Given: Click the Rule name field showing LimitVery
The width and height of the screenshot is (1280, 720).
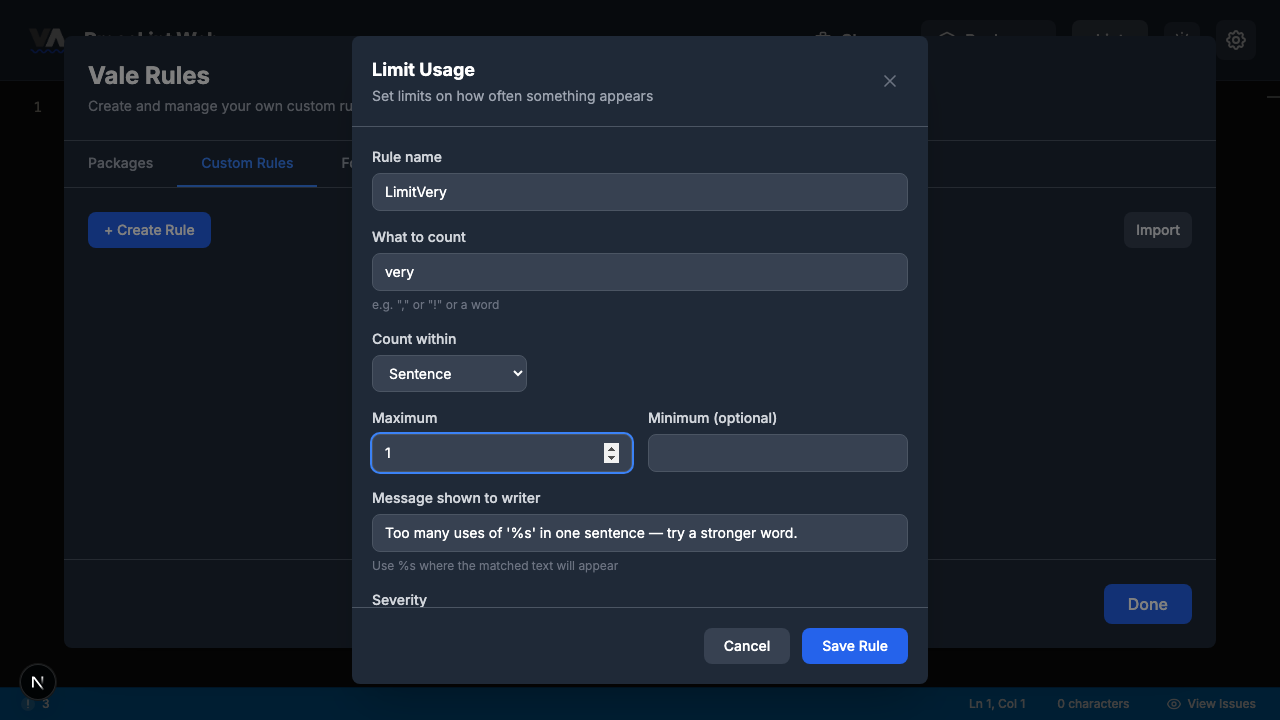Looking at the screenshot, I should (x=639, y=192).
